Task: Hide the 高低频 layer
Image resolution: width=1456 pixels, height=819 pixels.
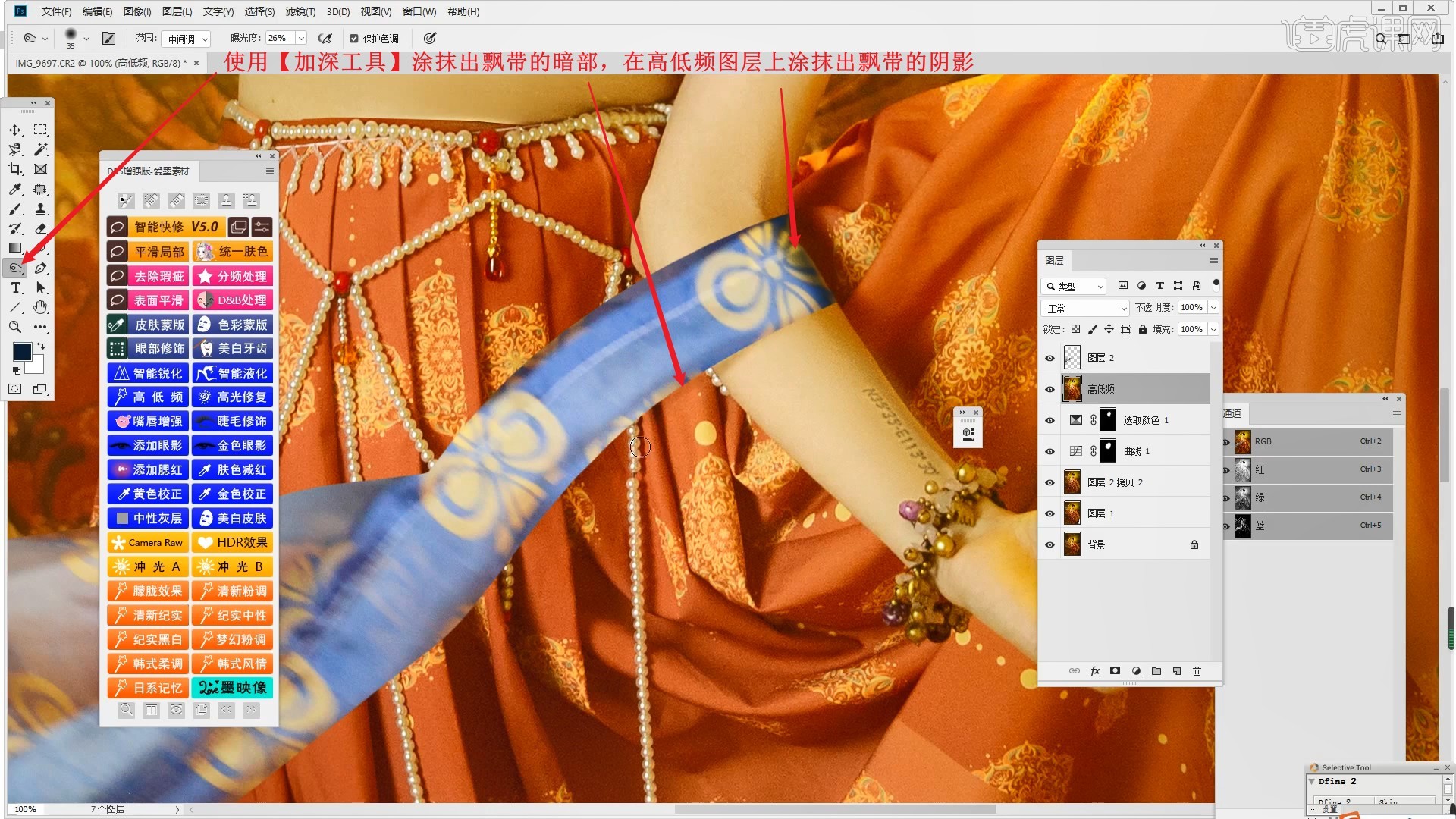Action: [x=1050, y=389]
